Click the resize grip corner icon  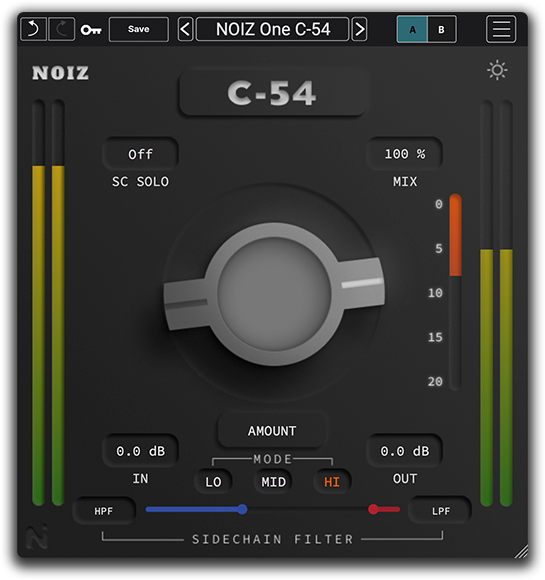tap(521, 551)
